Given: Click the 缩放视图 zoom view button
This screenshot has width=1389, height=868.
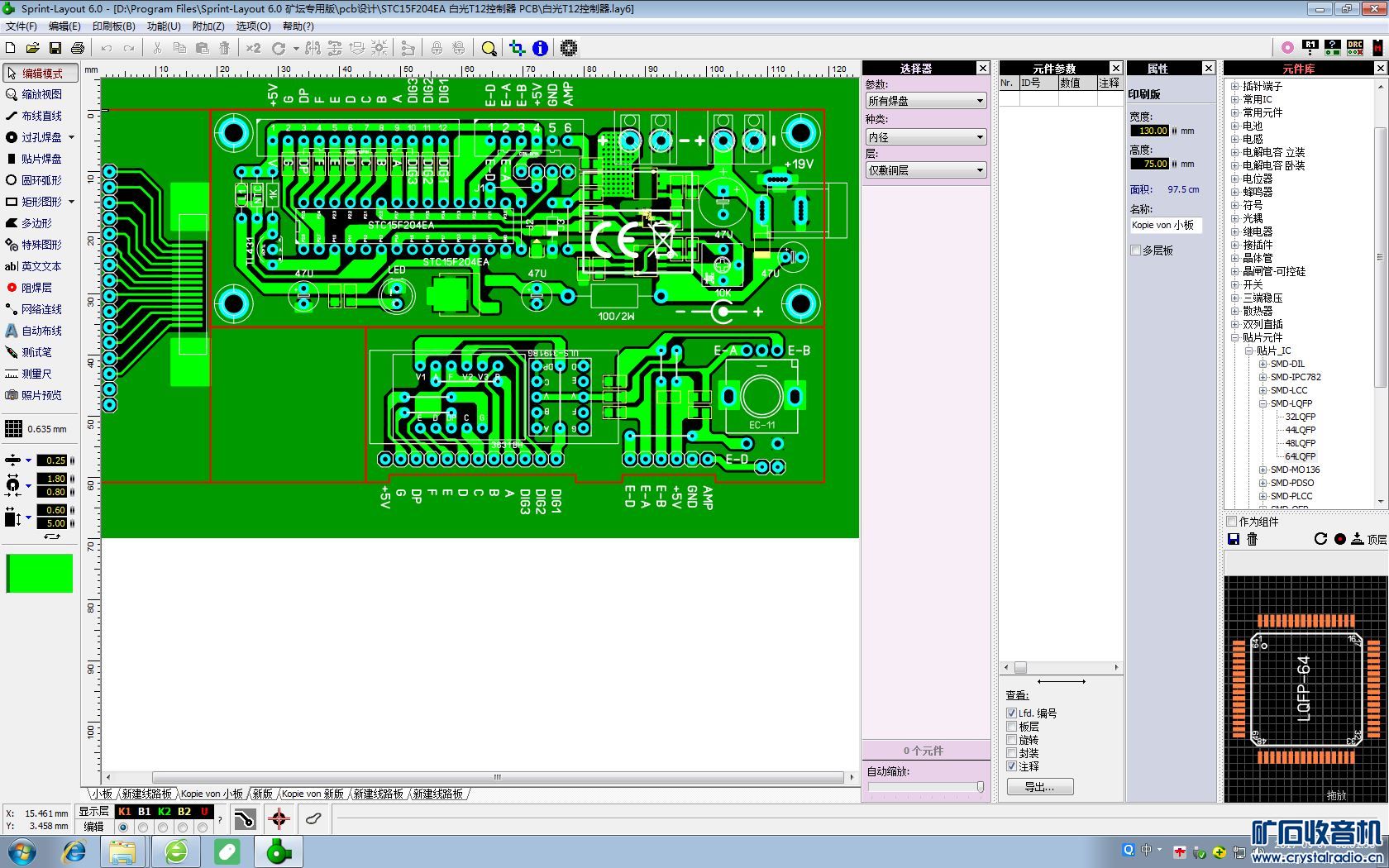Looking at the screenshot, I should (x=41, y=94).
